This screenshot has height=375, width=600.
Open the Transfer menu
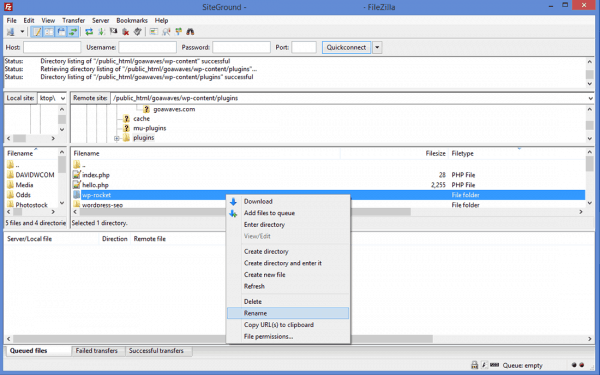click(x=73, y=20)
